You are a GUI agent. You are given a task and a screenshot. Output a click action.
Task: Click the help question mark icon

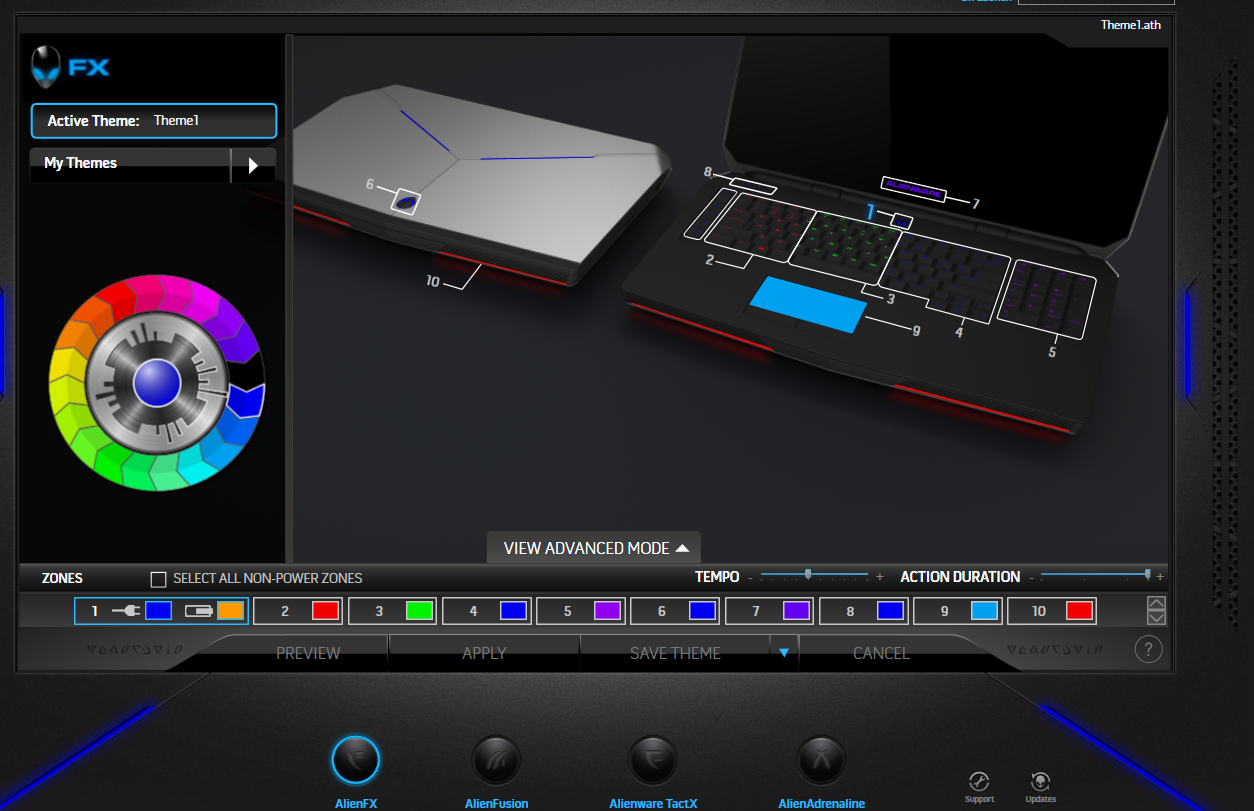pyautogui.click(x=1148, y=650)
